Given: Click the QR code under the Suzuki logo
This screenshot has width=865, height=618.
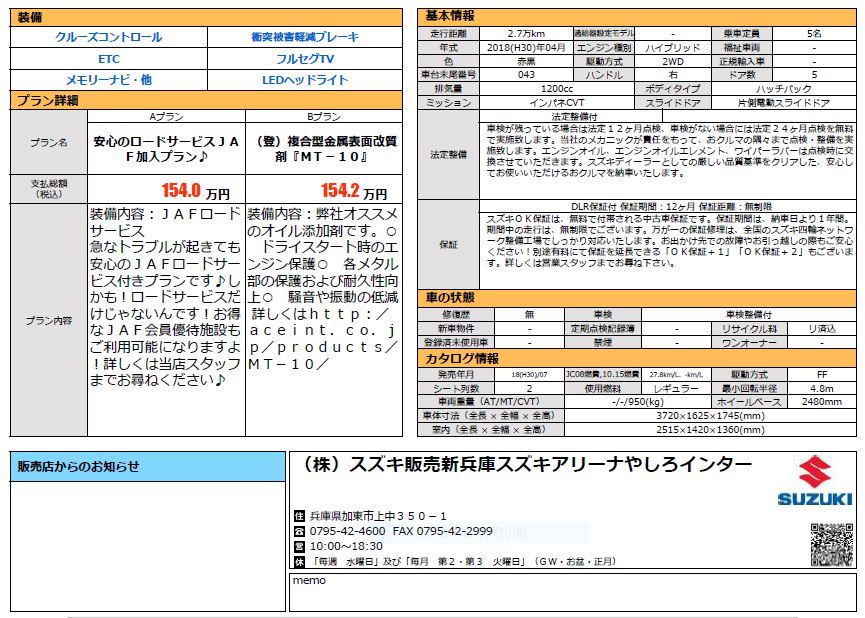Looking at the screenshot, I should click(829, 543).
